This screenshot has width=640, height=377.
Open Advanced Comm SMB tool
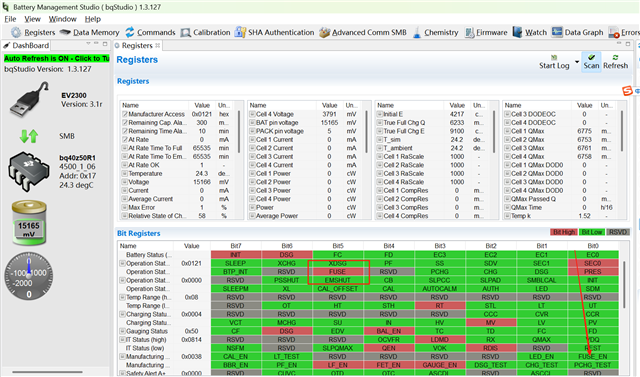(362, 32)
